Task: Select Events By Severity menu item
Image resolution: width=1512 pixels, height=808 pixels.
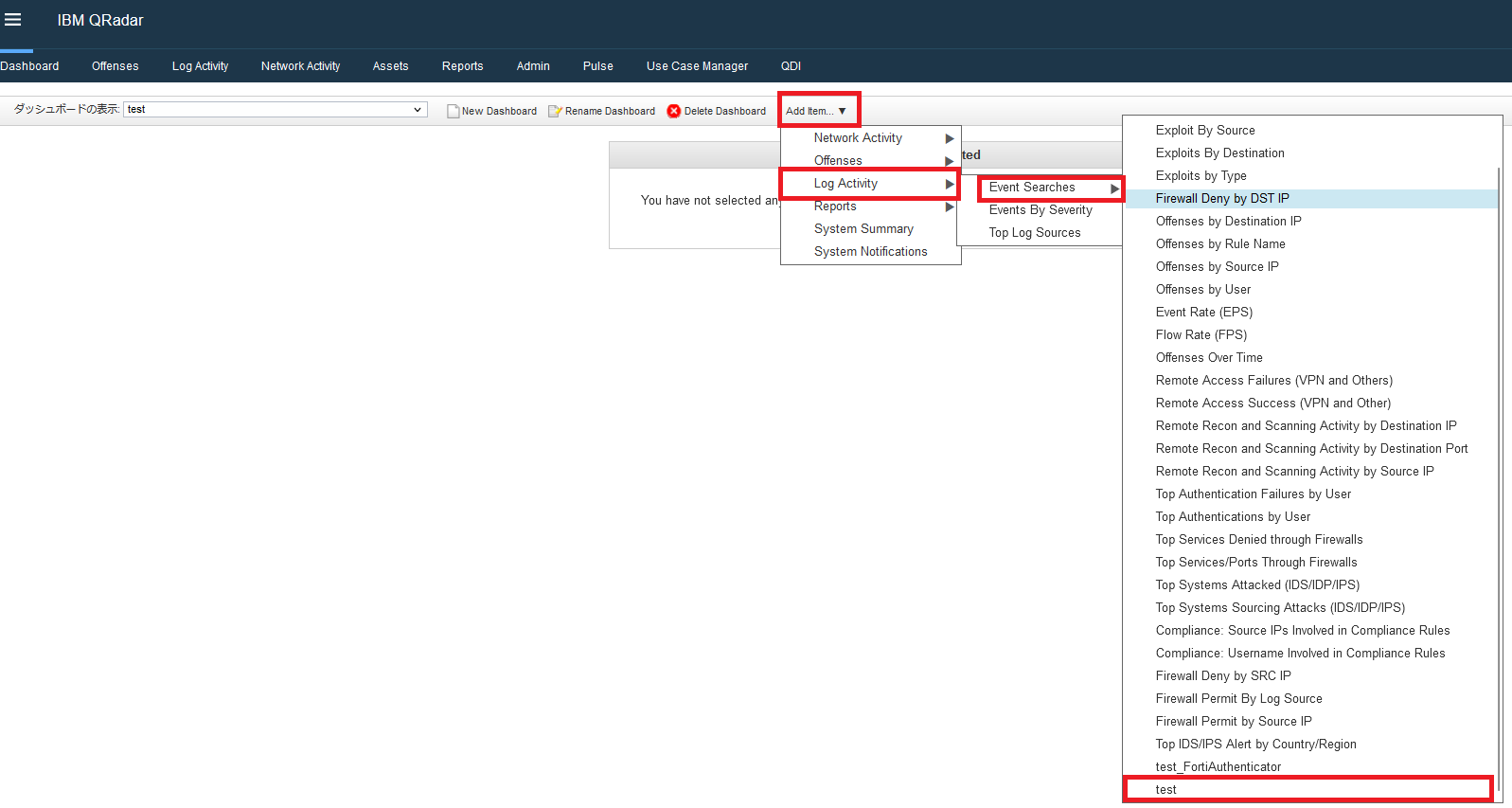Action: (x=1040, y=210)
